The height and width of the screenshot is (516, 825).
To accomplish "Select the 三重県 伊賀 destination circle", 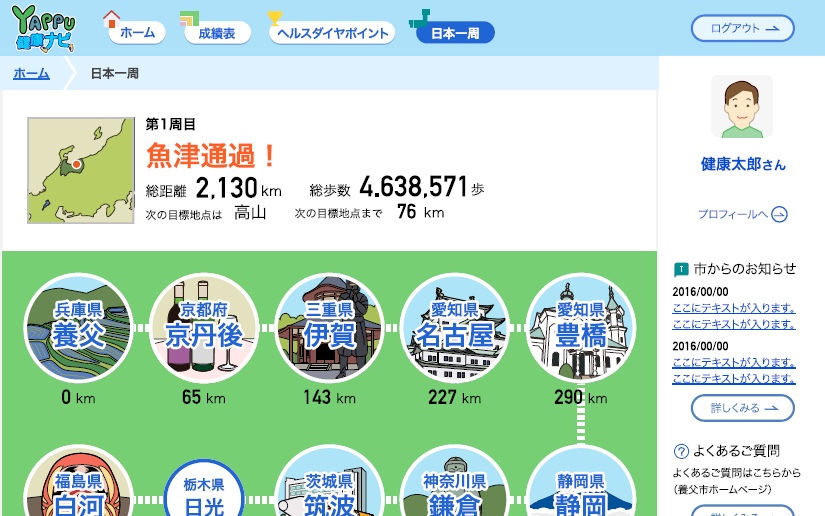I will coord(329,328).
